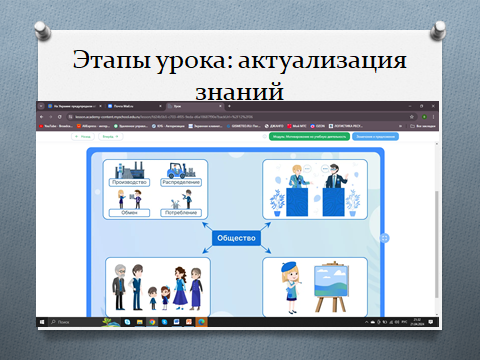Click the Назад navigation button
This screenshot has height=360, width=480.
tap(83, 136)
